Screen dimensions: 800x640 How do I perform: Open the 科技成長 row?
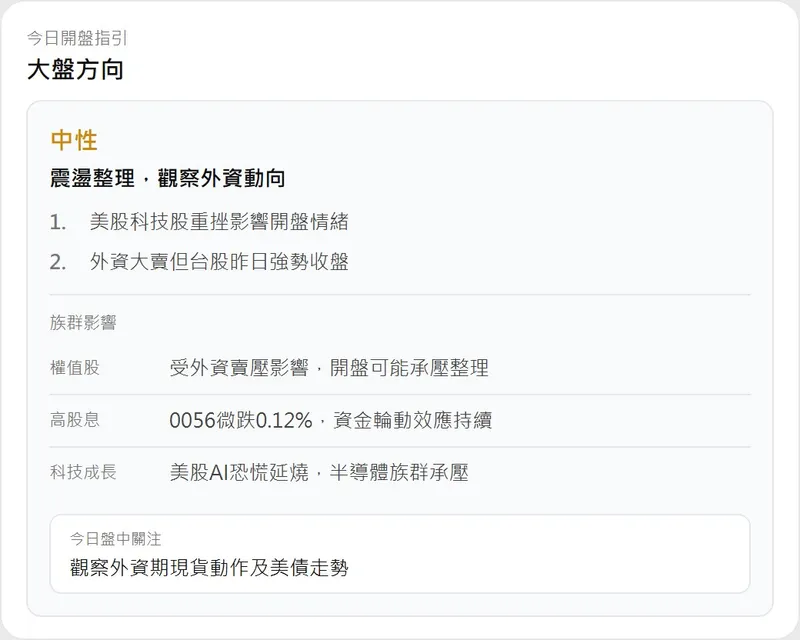[x=400, y=472]
